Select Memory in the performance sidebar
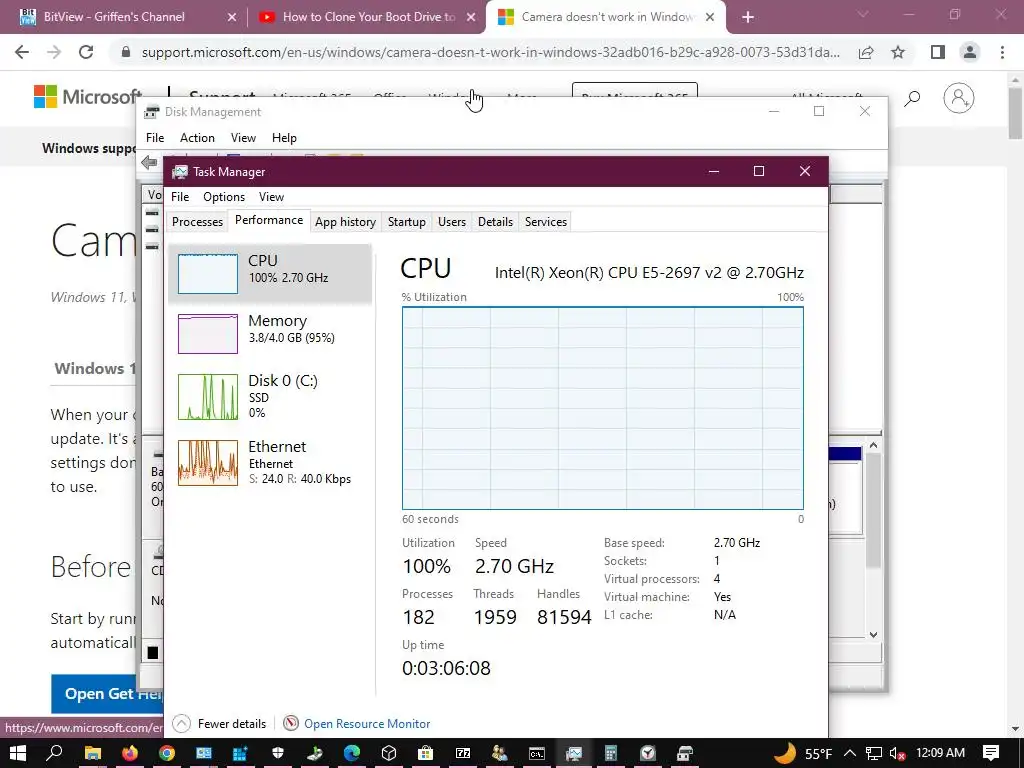Image resolution: width=1024 pixels, height=768 pixels. point(270,332)
